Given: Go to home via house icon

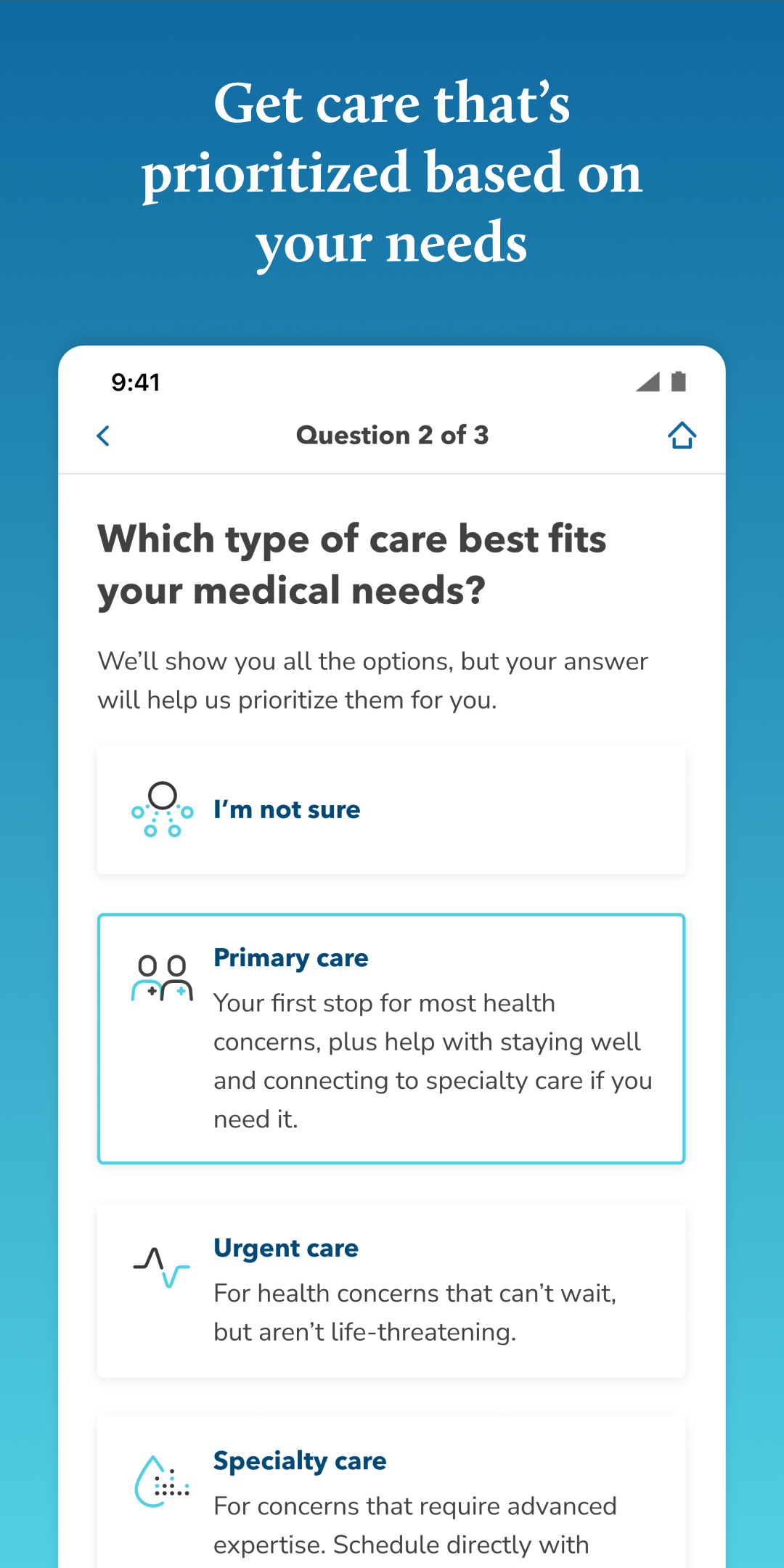Looking at the screenshot, I should [x=682, y=436].
